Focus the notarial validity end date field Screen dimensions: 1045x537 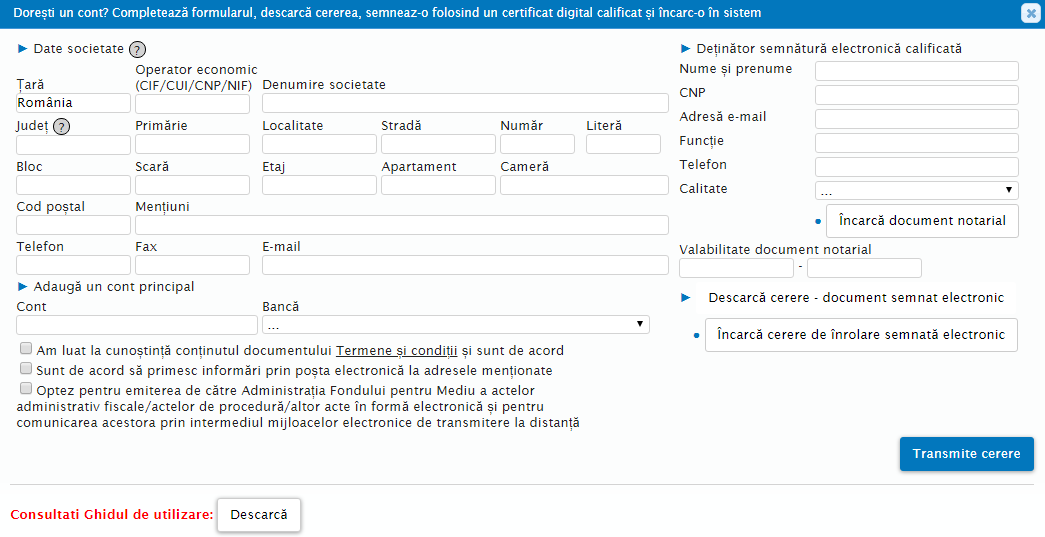(x=864, y=268)
